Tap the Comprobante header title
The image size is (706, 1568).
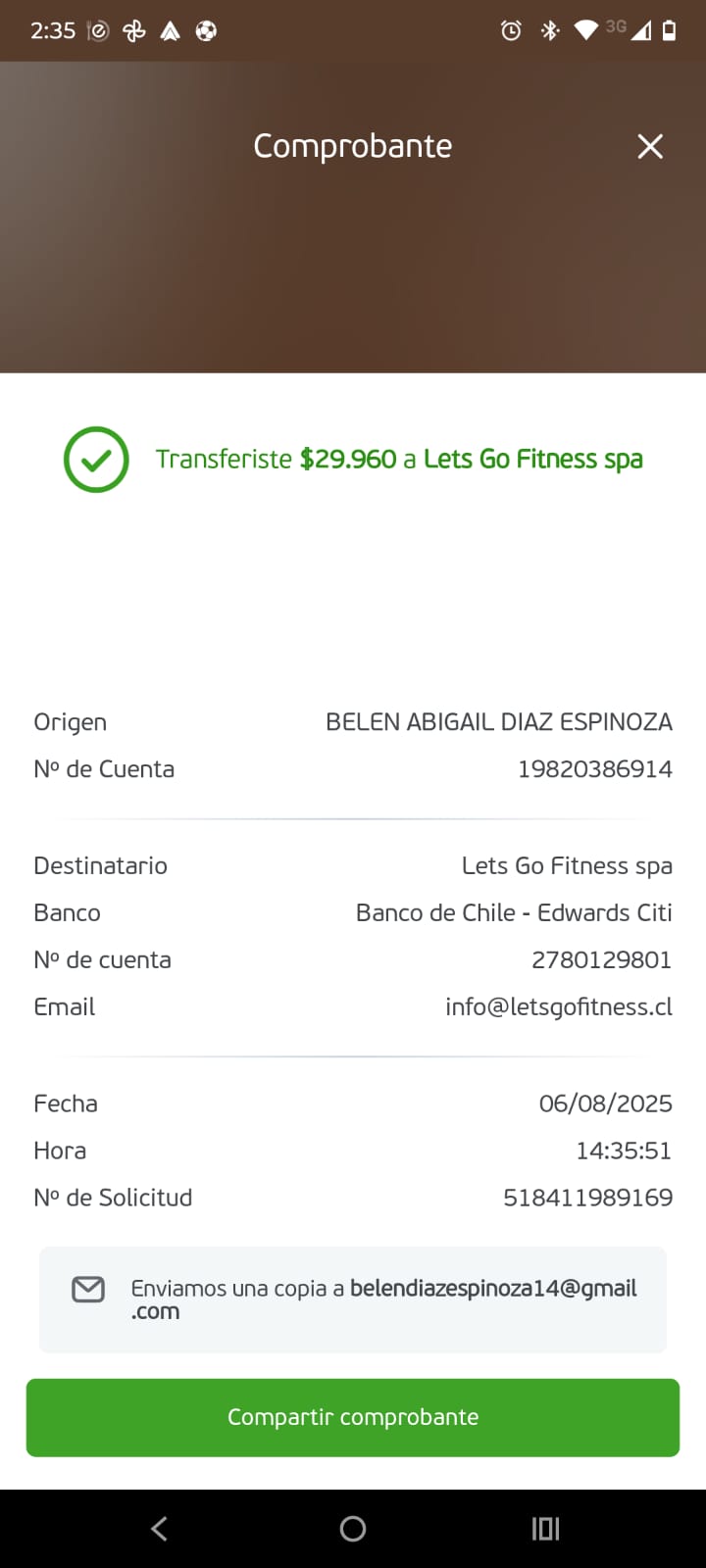[x=353, y=146]
